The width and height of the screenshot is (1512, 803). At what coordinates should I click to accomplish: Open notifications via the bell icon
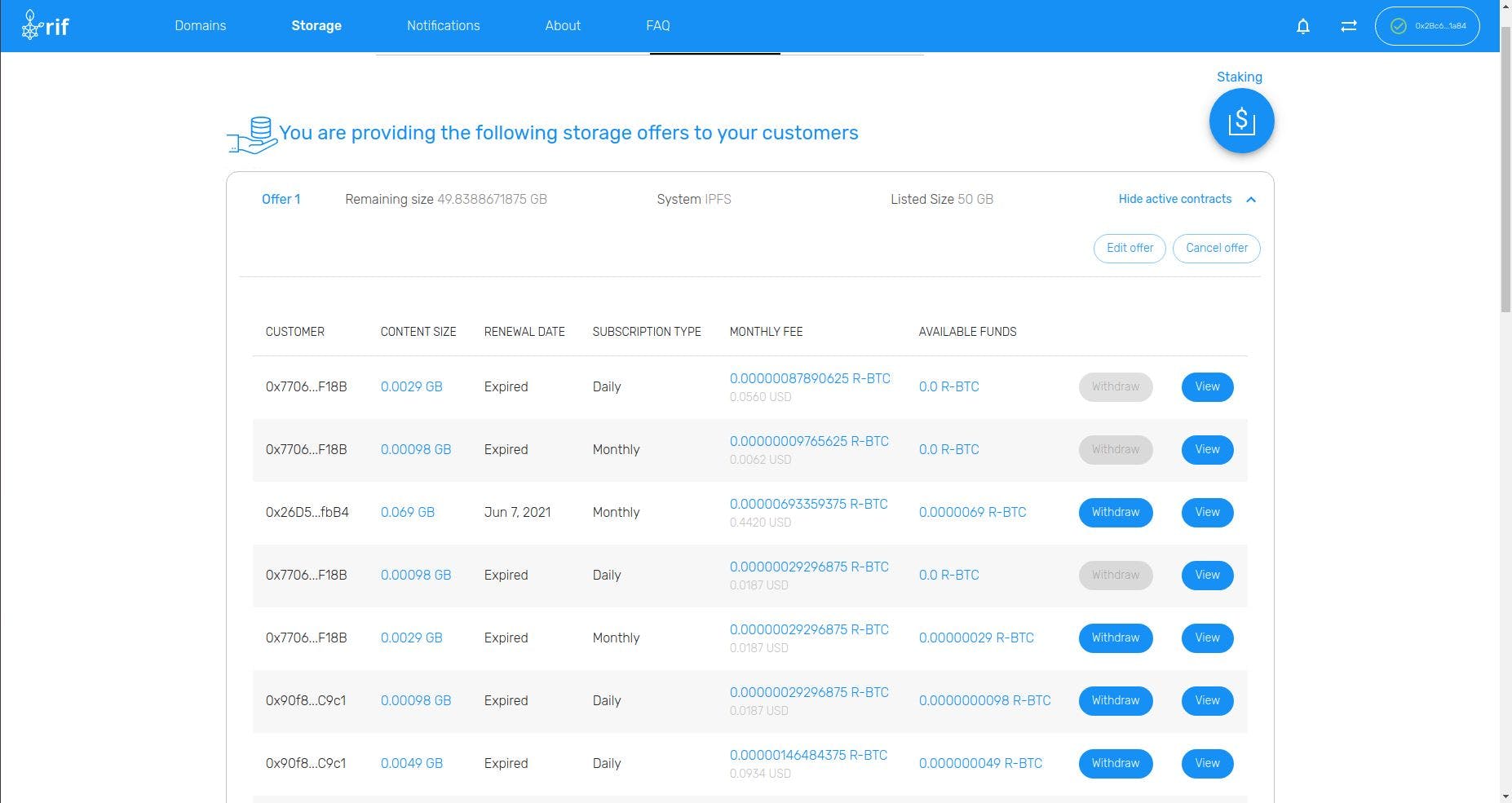point(1302,25)
